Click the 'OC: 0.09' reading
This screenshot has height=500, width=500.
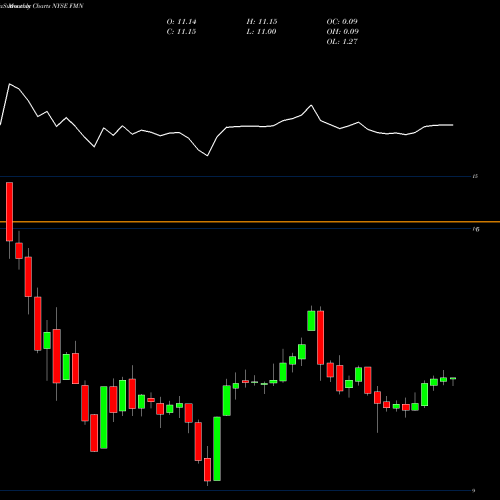coord(342,22)
